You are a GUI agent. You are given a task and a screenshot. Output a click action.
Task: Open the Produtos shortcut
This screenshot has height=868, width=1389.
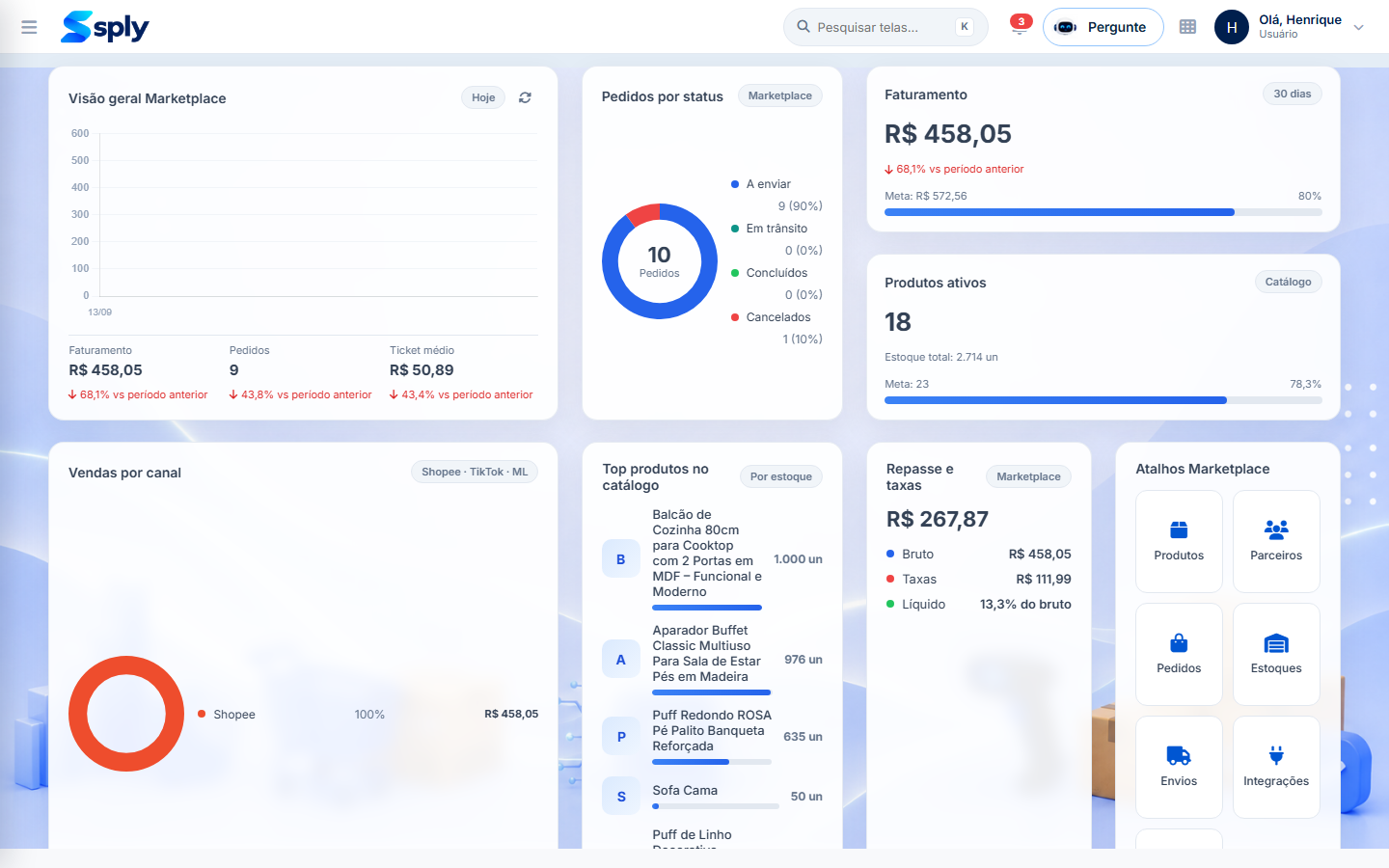click(x=1179, y=541)
